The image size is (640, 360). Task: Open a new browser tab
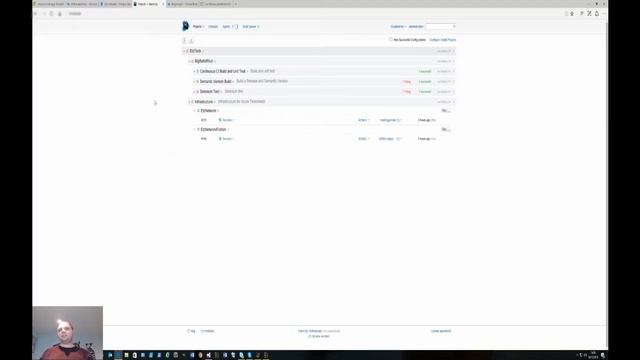pyautogui.click(x=236, y=4)
